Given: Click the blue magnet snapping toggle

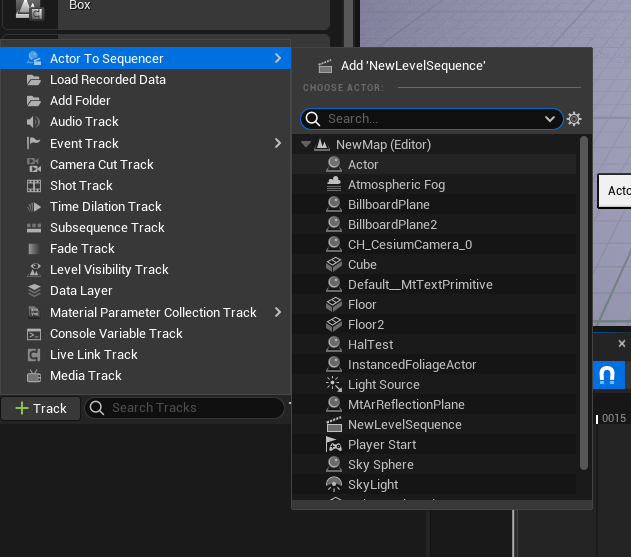Looking at the screenshot, I should click(607, 375).
